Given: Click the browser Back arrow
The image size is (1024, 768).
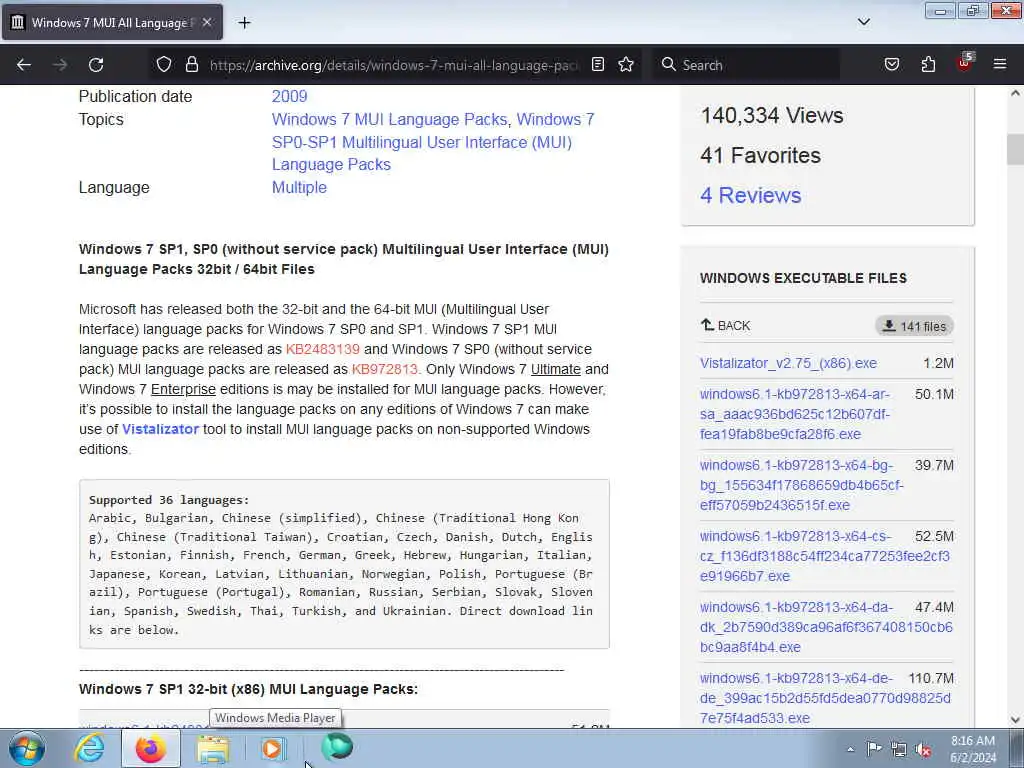Looking at the screenshot, I should 24,65.
